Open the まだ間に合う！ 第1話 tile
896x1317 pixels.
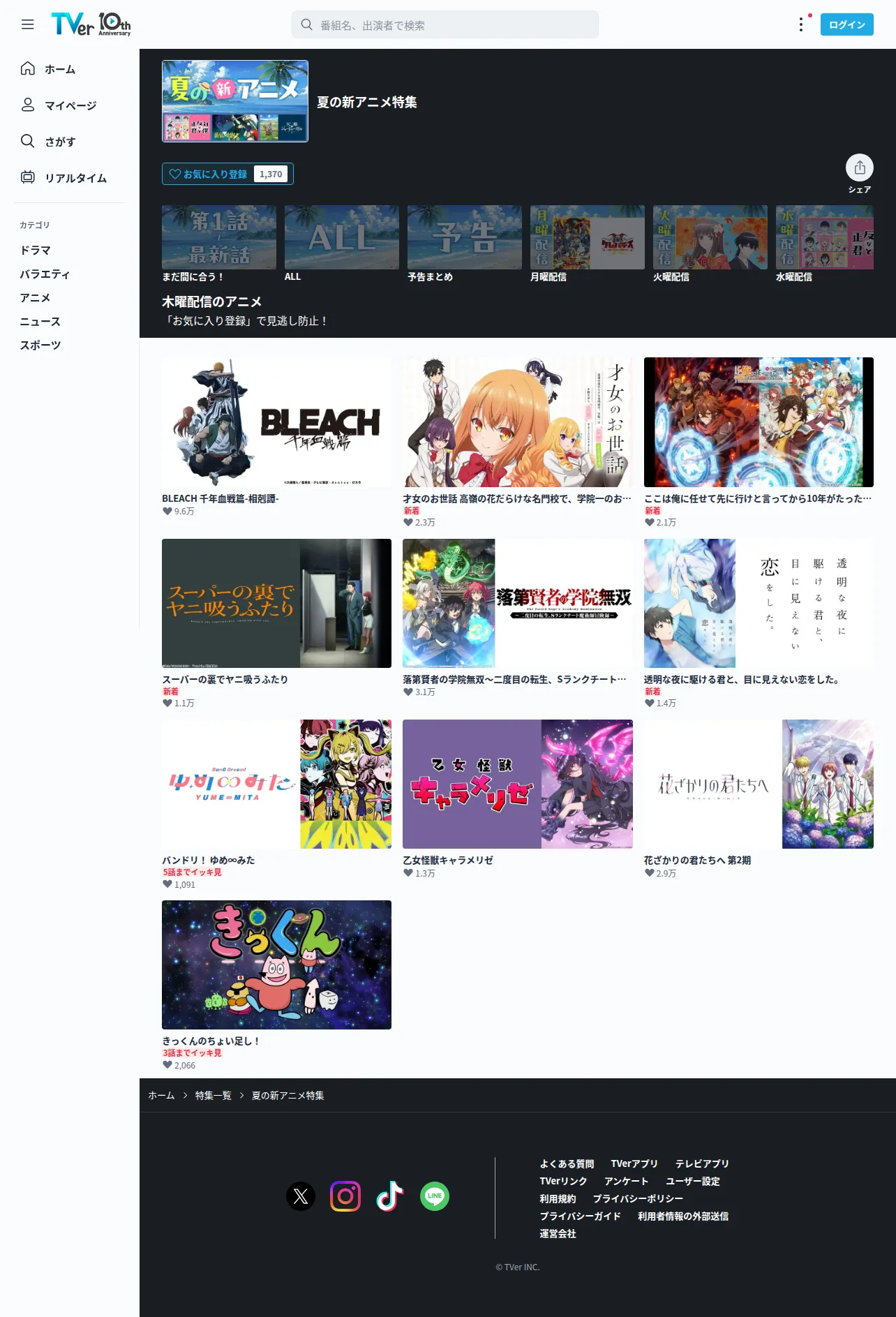(219, 237)
